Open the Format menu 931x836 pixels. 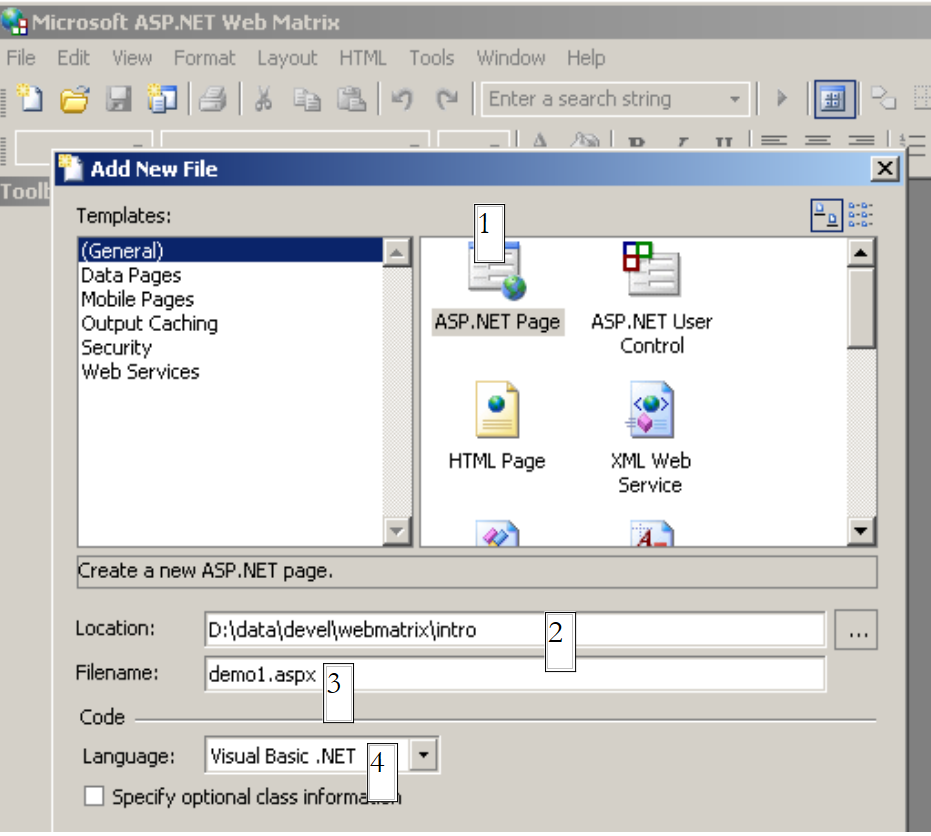pyautogui.click(x=204, y=58)
